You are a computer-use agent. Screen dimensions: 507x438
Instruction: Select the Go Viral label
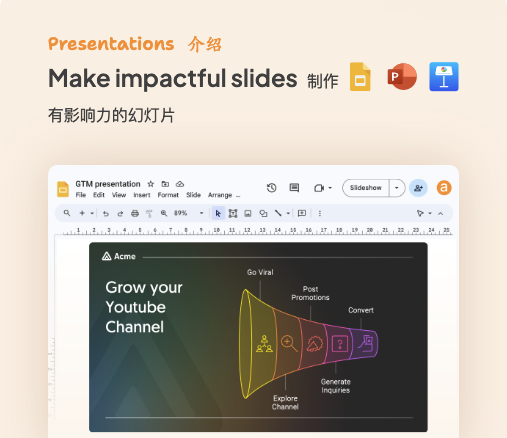point(260,272)
